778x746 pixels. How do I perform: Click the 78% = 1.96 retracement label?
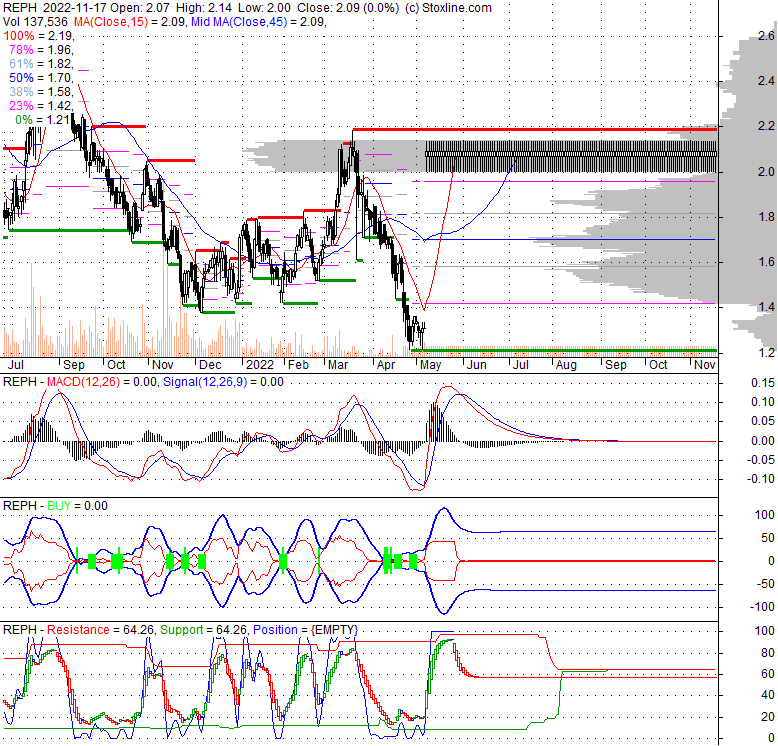41,50
